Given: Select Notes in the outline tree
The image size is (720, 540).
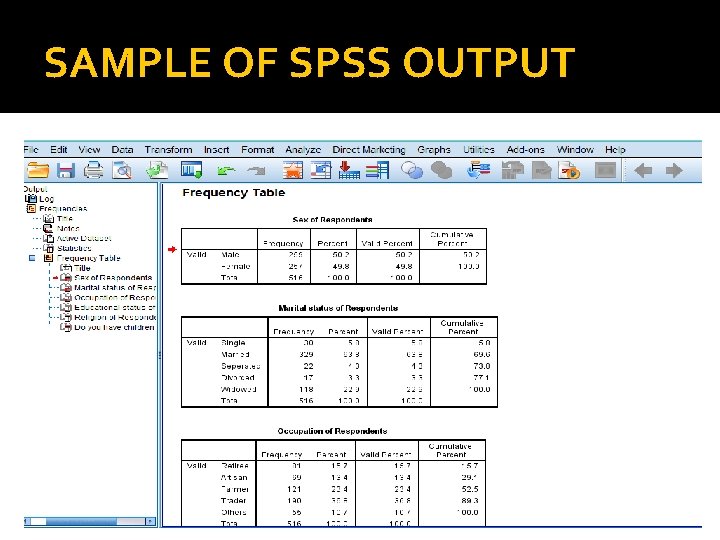Looking at the screenshot, I should click(68, 228).
